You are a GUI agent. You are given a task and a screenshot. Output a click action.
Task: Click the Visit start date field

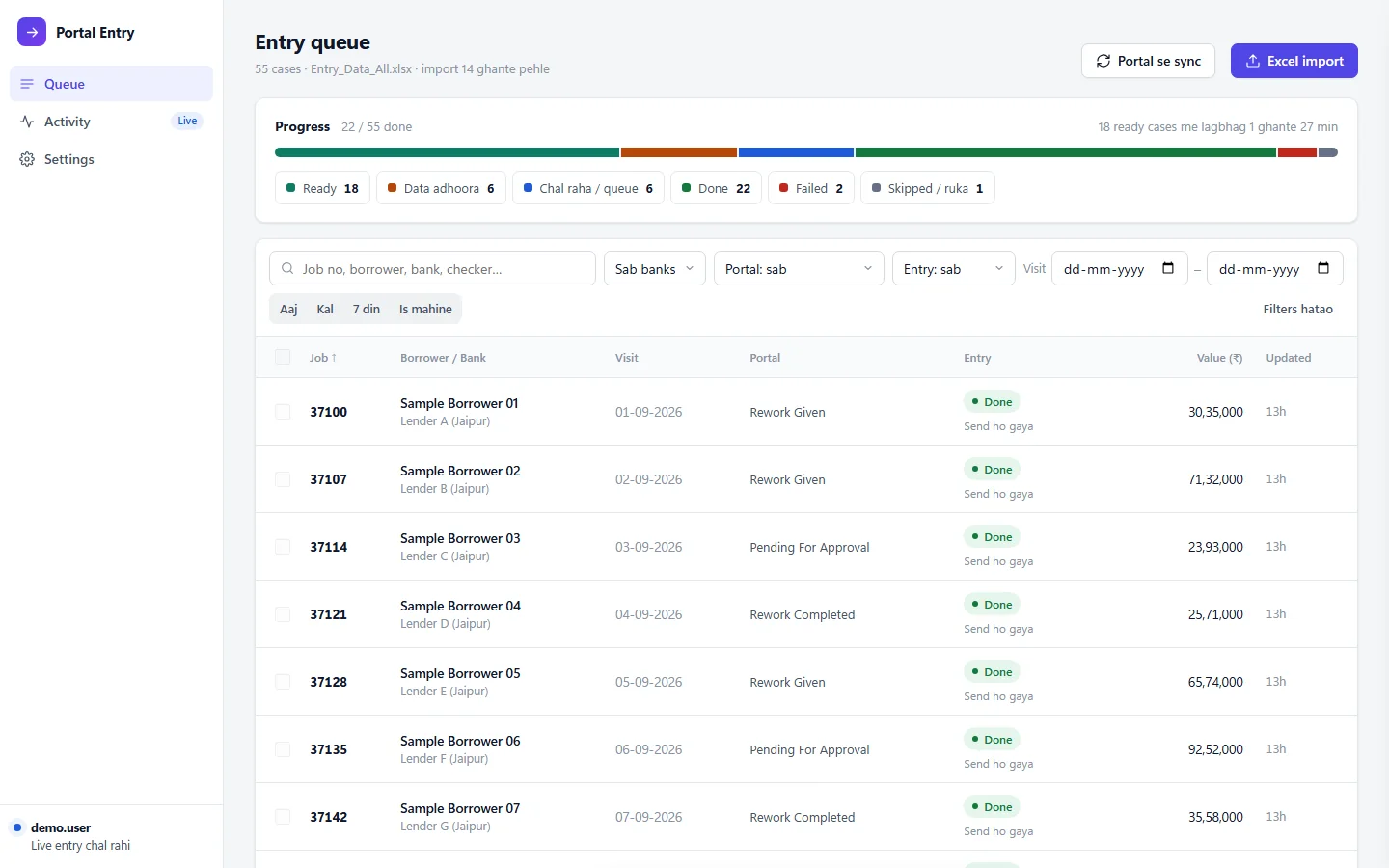(x=1119, y=269)
